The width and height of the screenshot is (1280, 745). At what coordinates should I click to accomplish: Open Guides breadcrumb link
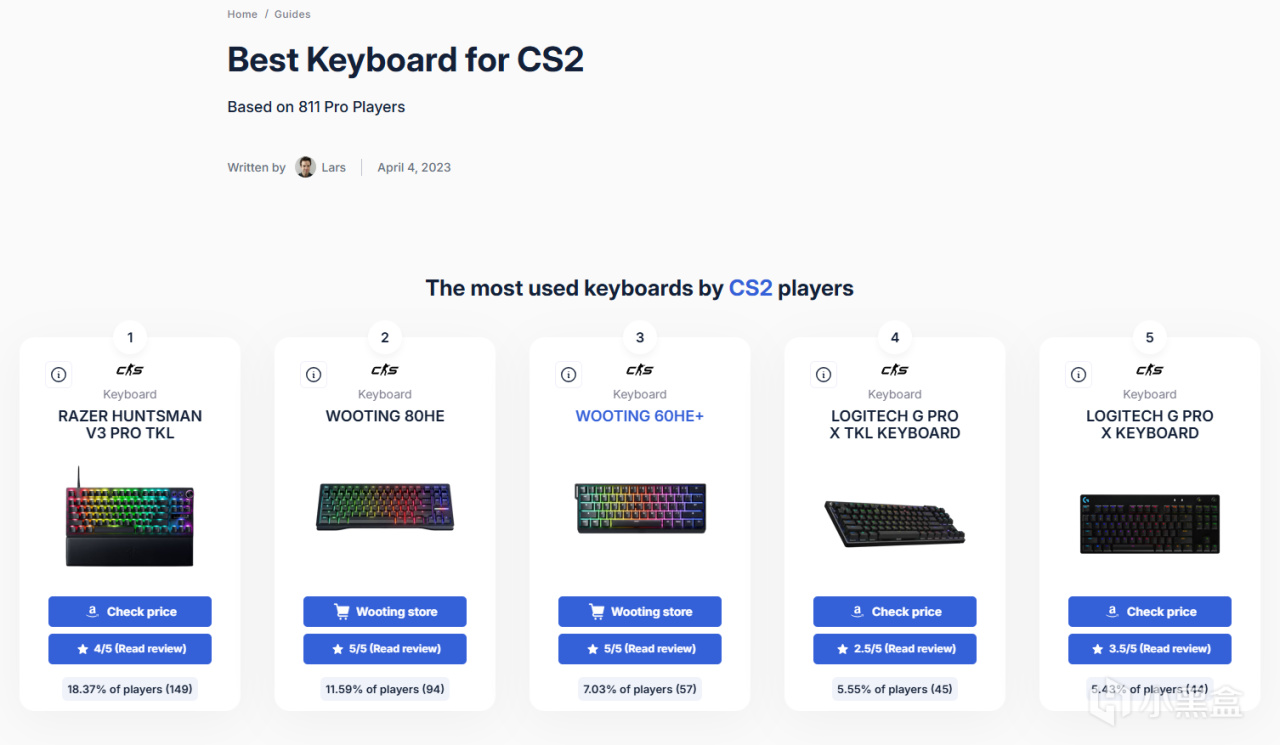pos(292,14)
